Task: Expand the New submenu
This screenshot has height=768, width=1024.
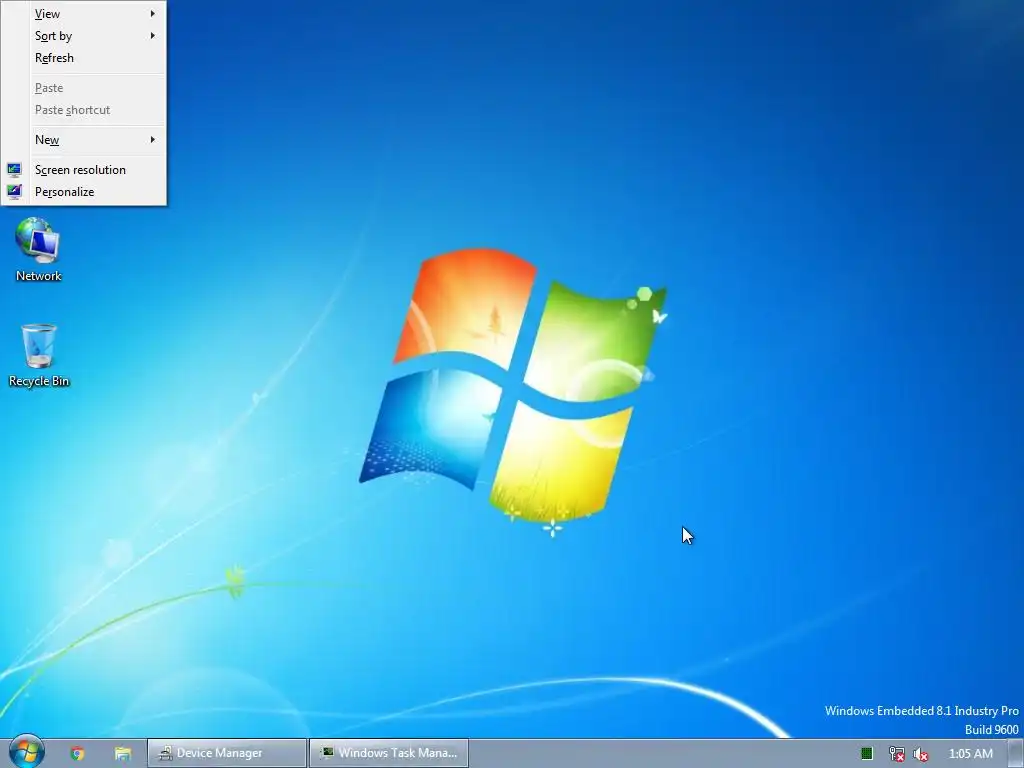Action: click(84, 140)
